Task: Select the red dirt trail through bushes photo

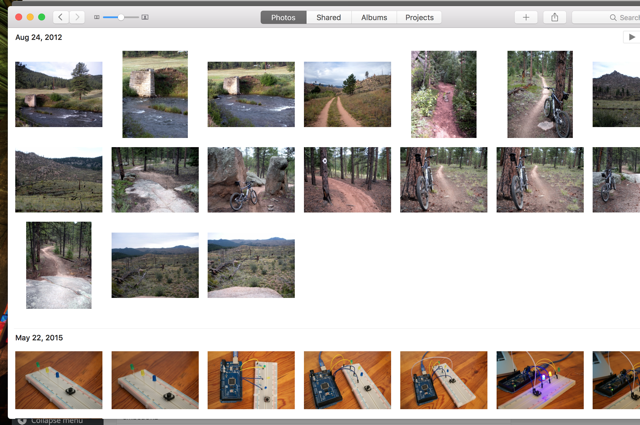Action: [x=444, y=94]
